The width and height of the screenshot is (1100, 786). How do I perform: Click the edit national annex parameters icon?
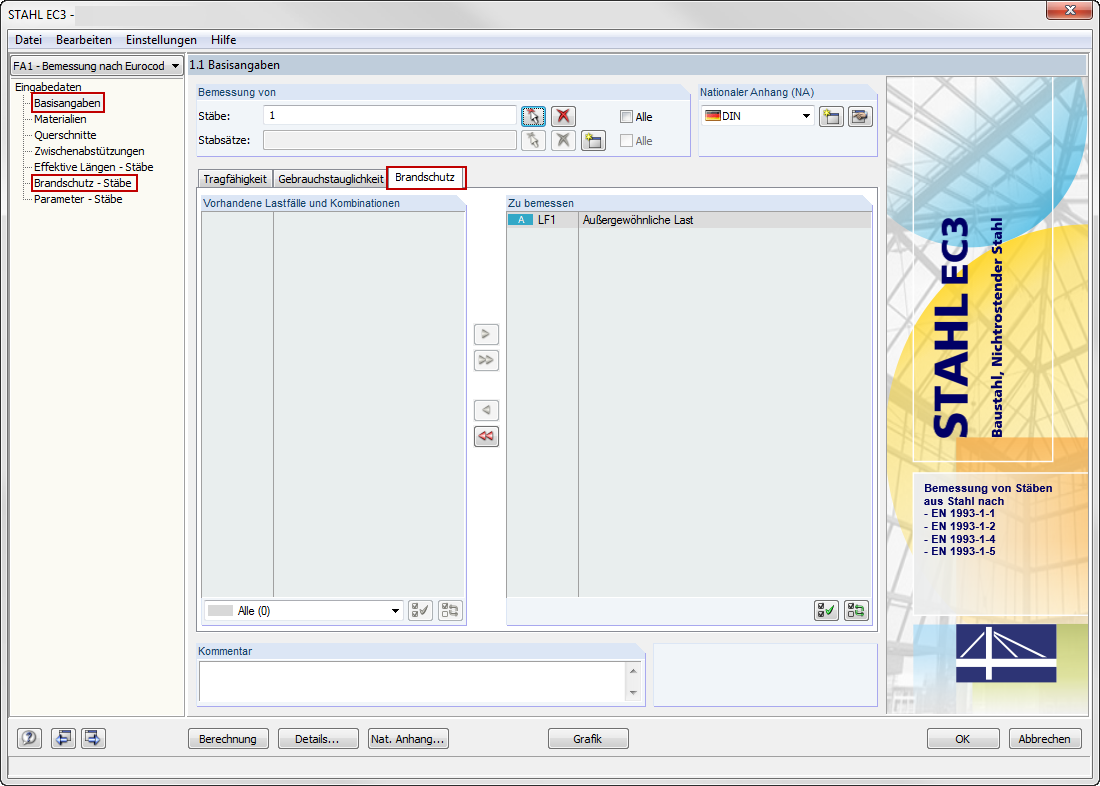859,116
